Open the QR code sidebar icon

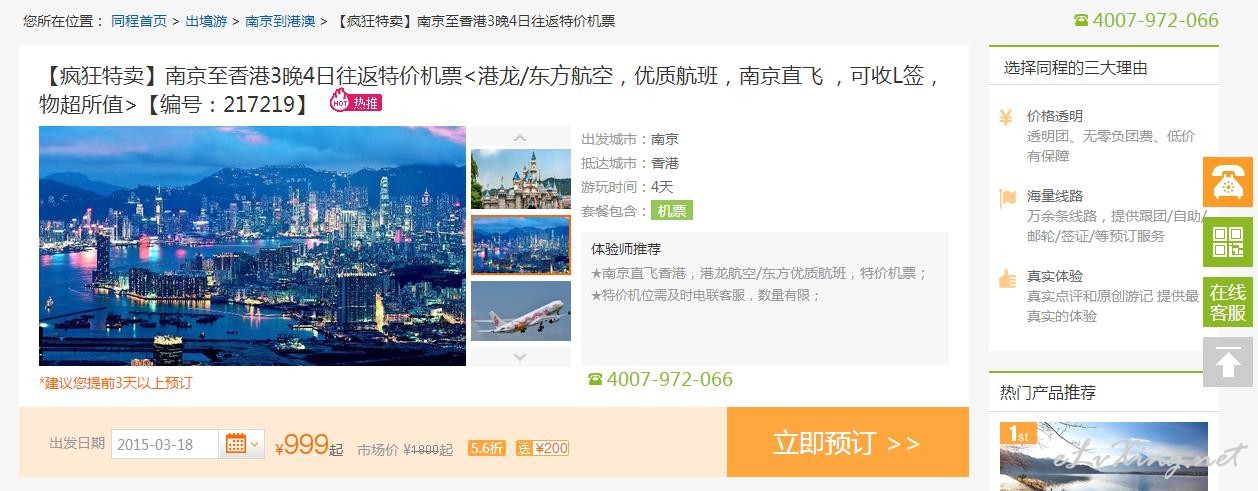[1227, 242]
